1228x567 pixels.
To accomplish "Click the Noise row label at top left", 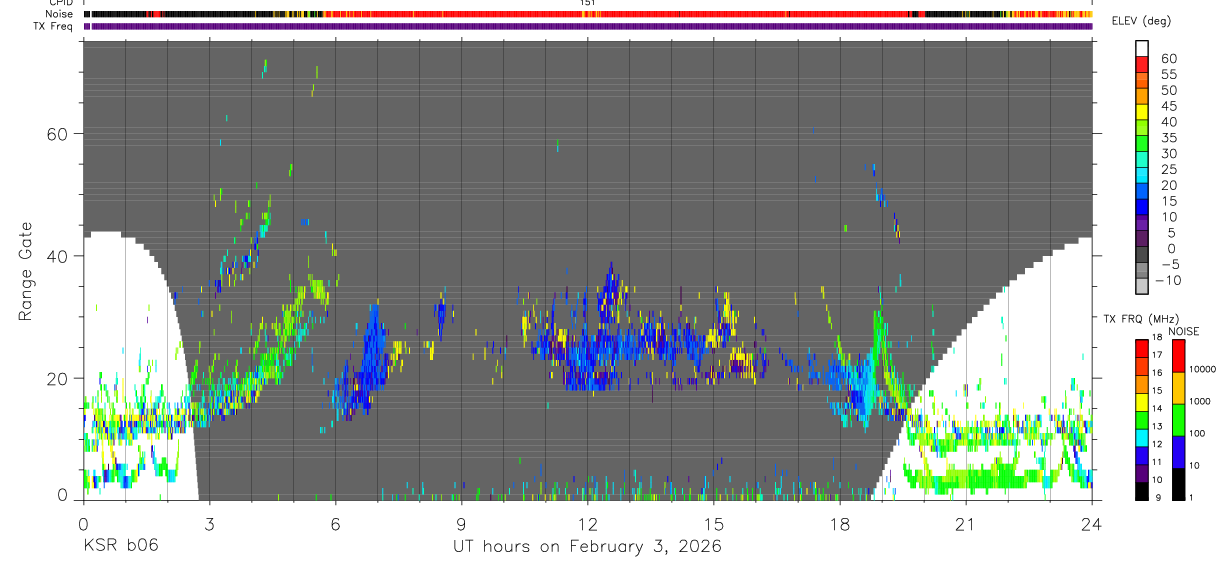I will coord(60,14).
